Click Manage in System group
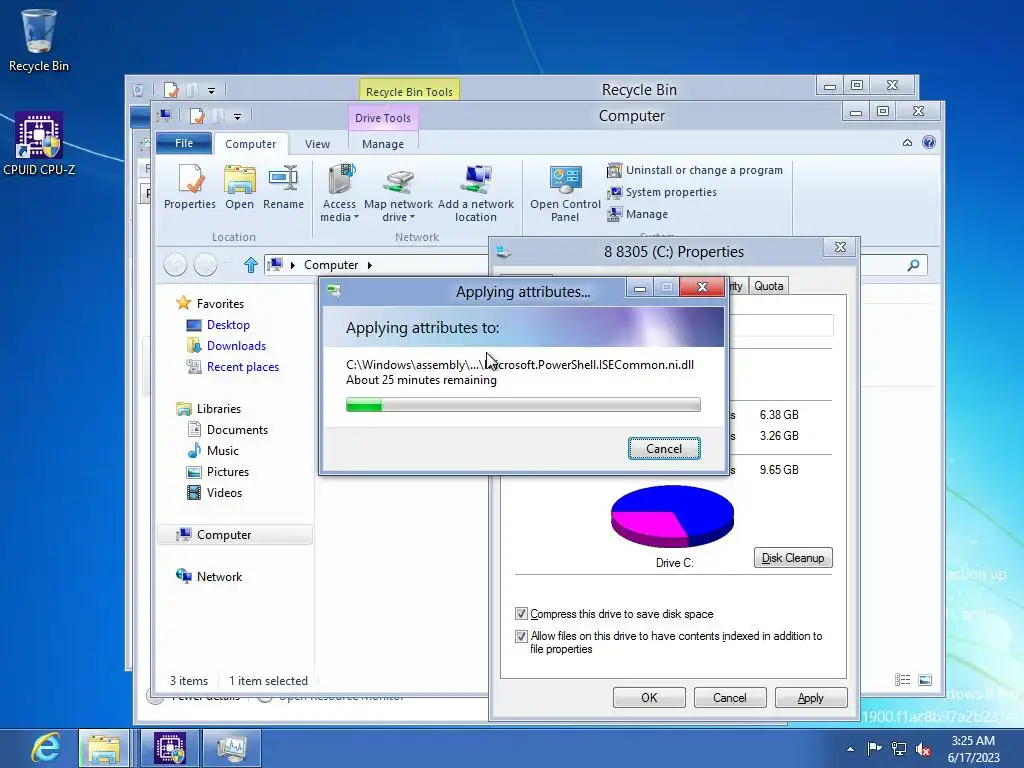The image size is (1024, 768). point(637,214)
